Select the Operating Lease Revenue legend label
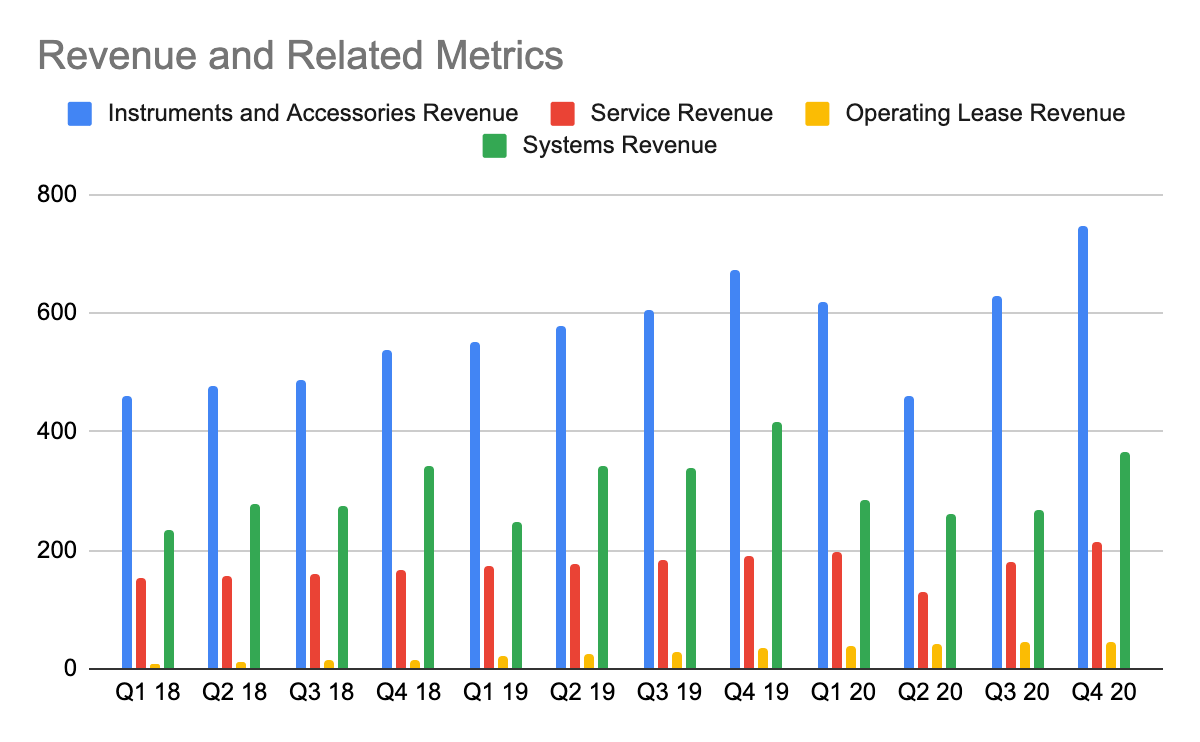Viewport: 1200px width, 742px height. click(x=985, y=113)
